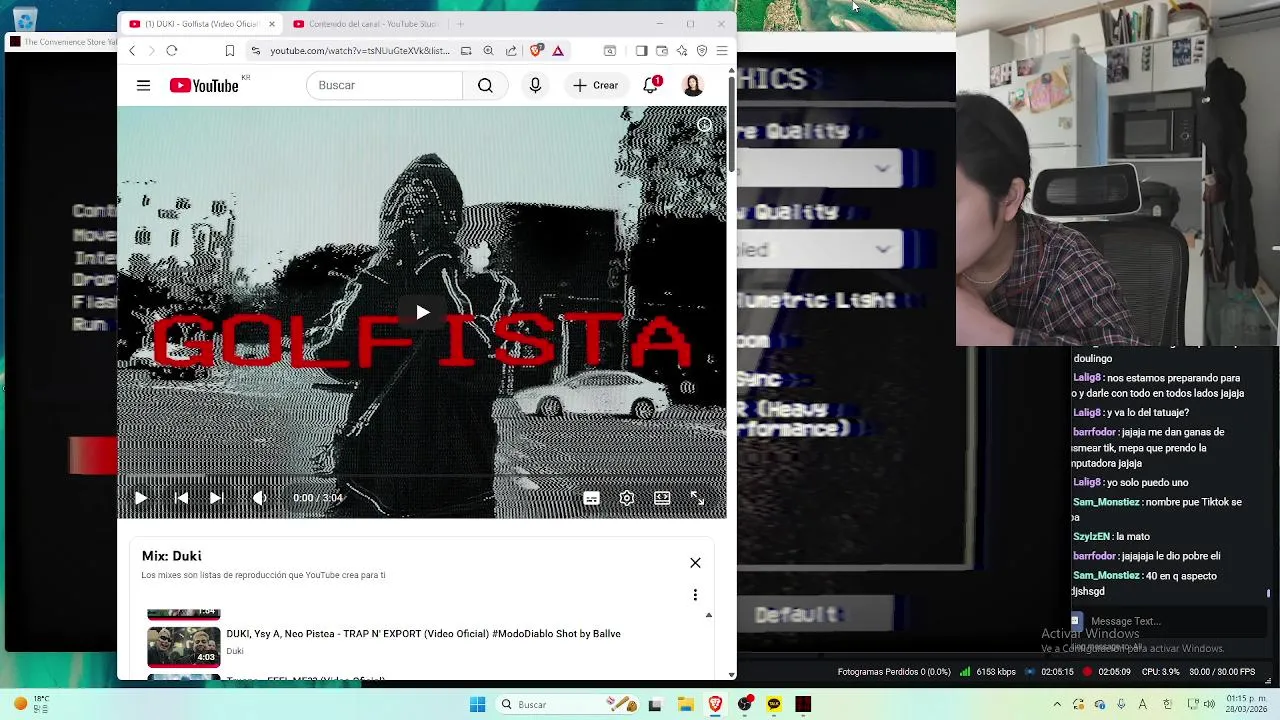Click the DUKI, Ysy A, Neo Pistea video title
The height and width of the screenshot is (720, 1280).
(423, 634)
